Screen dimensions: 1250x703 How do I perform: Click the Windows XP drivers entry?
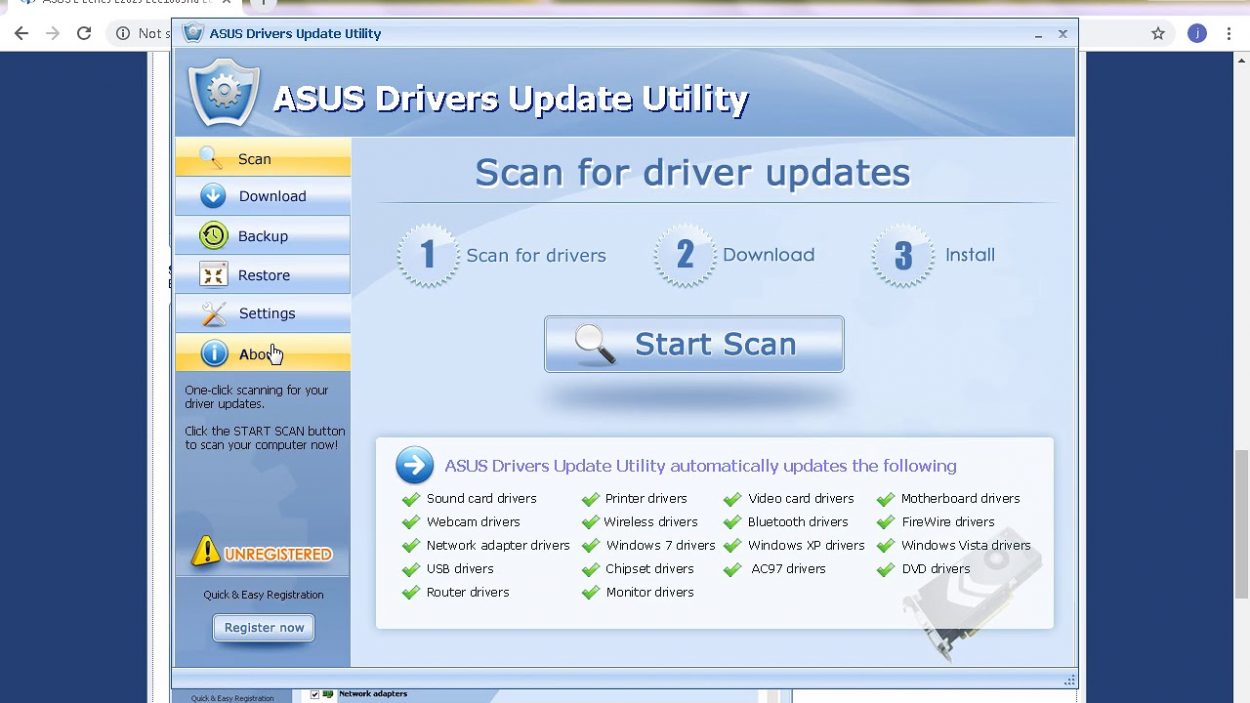(795, 545)
